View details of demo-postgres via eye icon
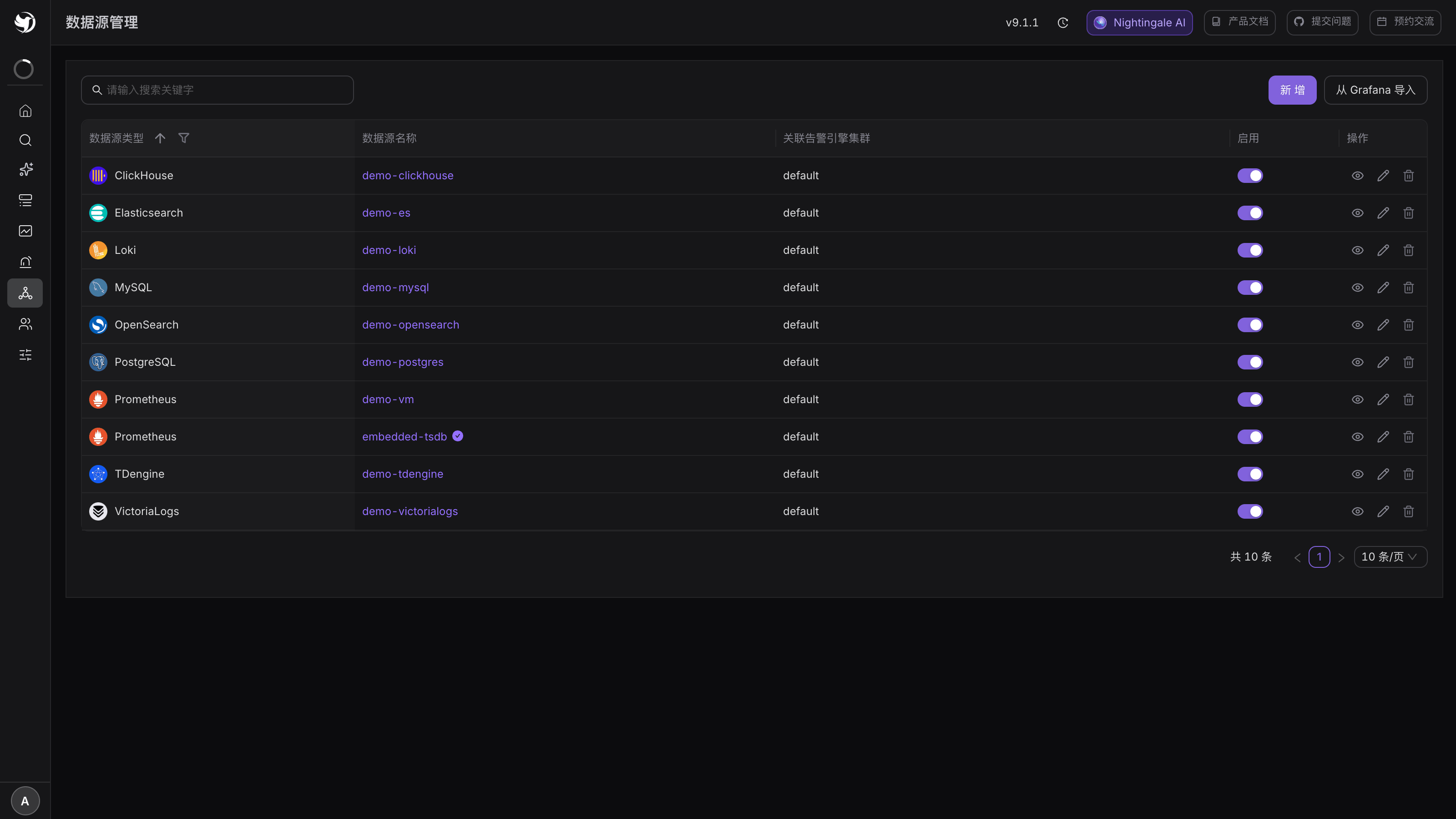 pyautogui.click(x=1358, y=362)
